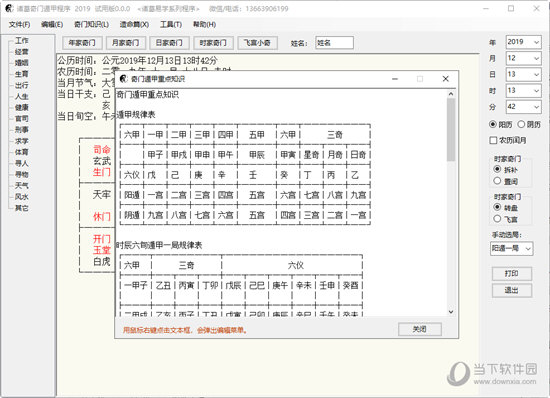Click the icon in 奇门遁甲重点知识 dialog title
This screenshot has height=398, width=550.
[123, 79]
